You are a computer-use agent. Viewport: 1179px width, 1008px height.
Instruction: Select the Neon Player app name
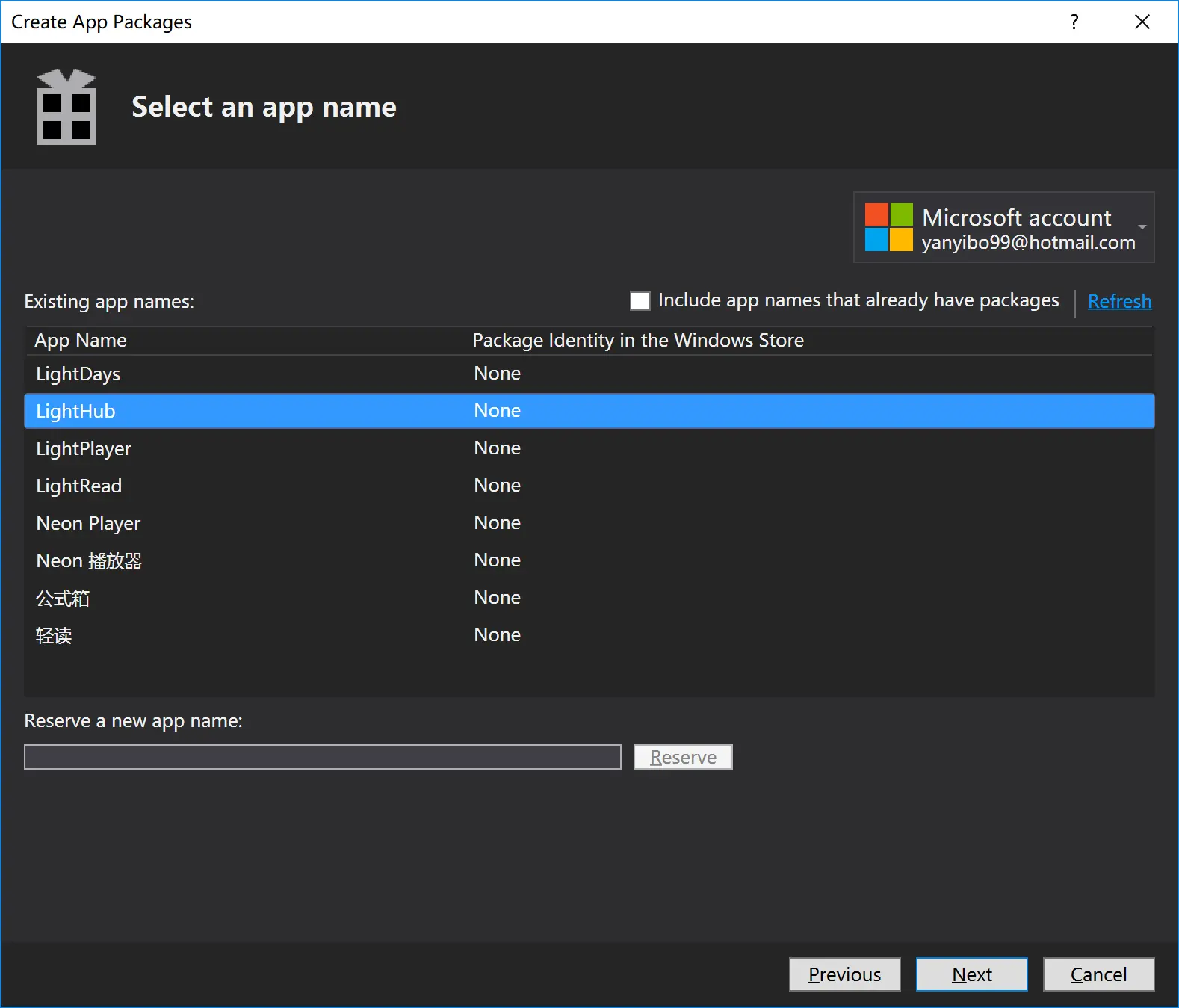pos(88,523)
